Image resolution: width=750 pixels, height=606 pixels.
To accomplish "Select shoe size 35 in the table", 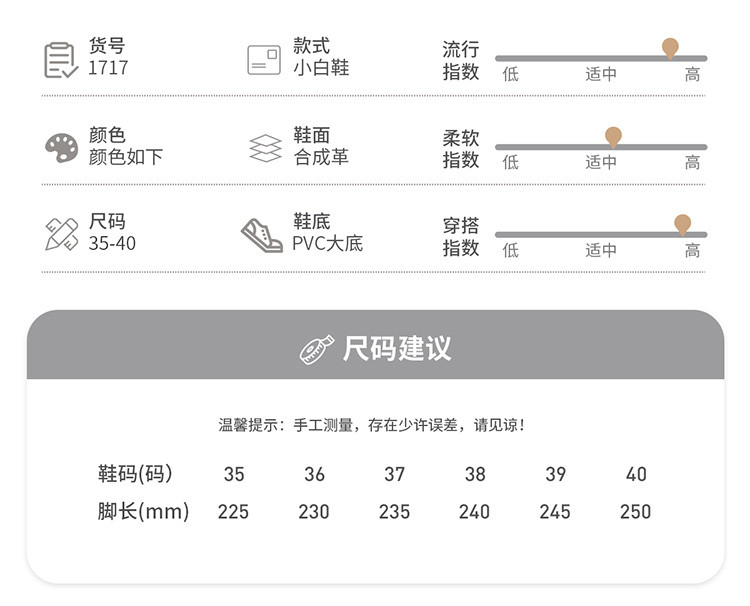I will point(234,474).
